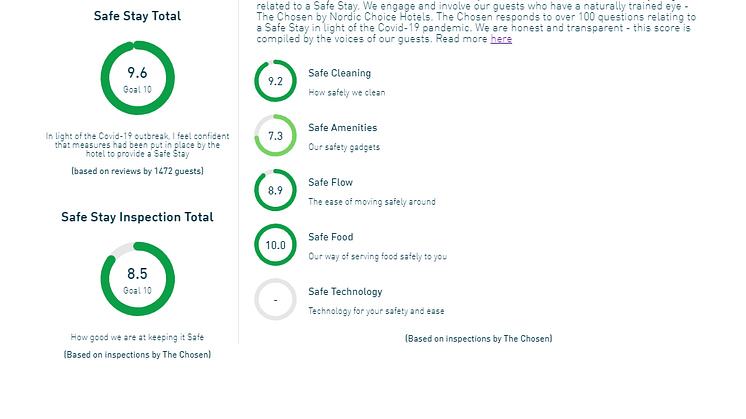Click 'How safely we clean' description
This screenshot has height=419, width=746.
point(346,93)
